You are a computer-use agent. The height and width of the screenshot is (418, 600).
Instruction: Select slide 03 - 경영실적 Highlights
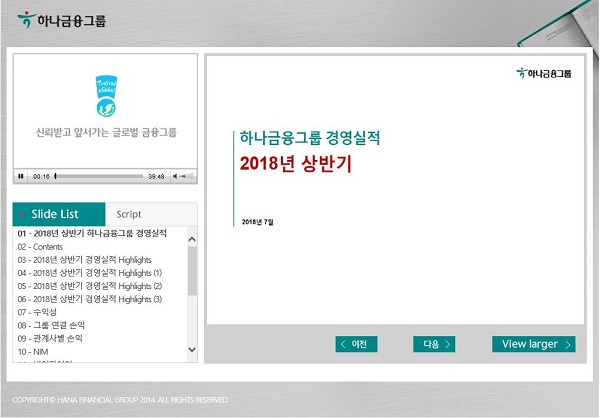click(x=85, y=260)
